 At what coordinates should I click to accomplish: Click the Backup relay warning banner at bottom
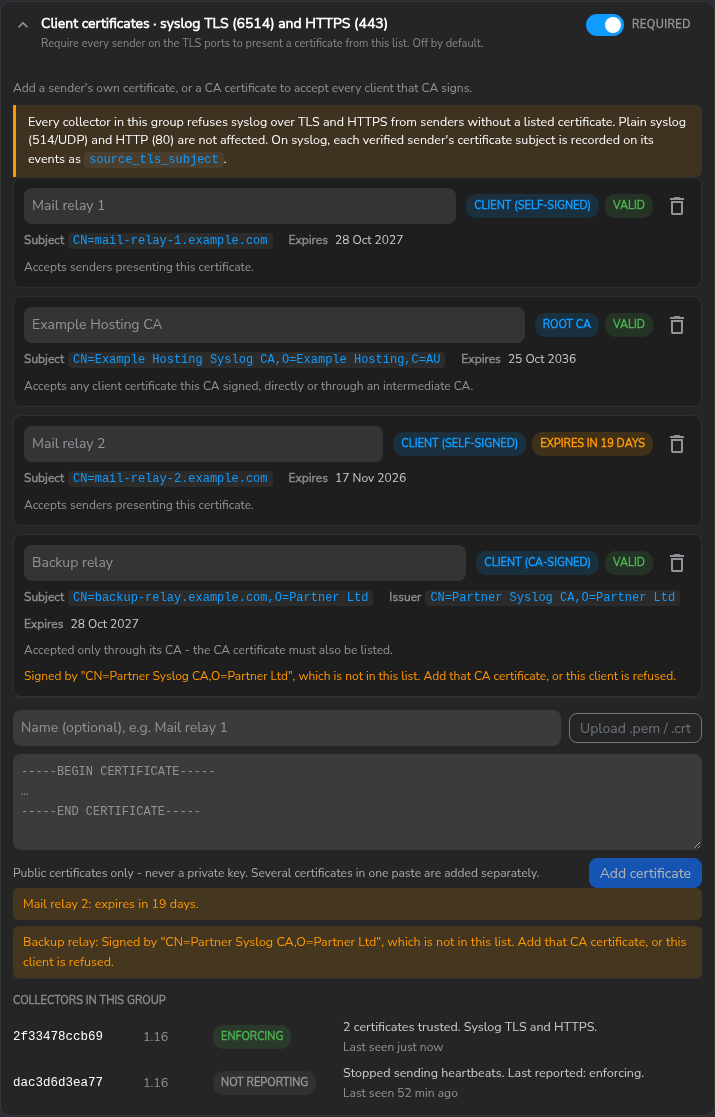point(358,952)
